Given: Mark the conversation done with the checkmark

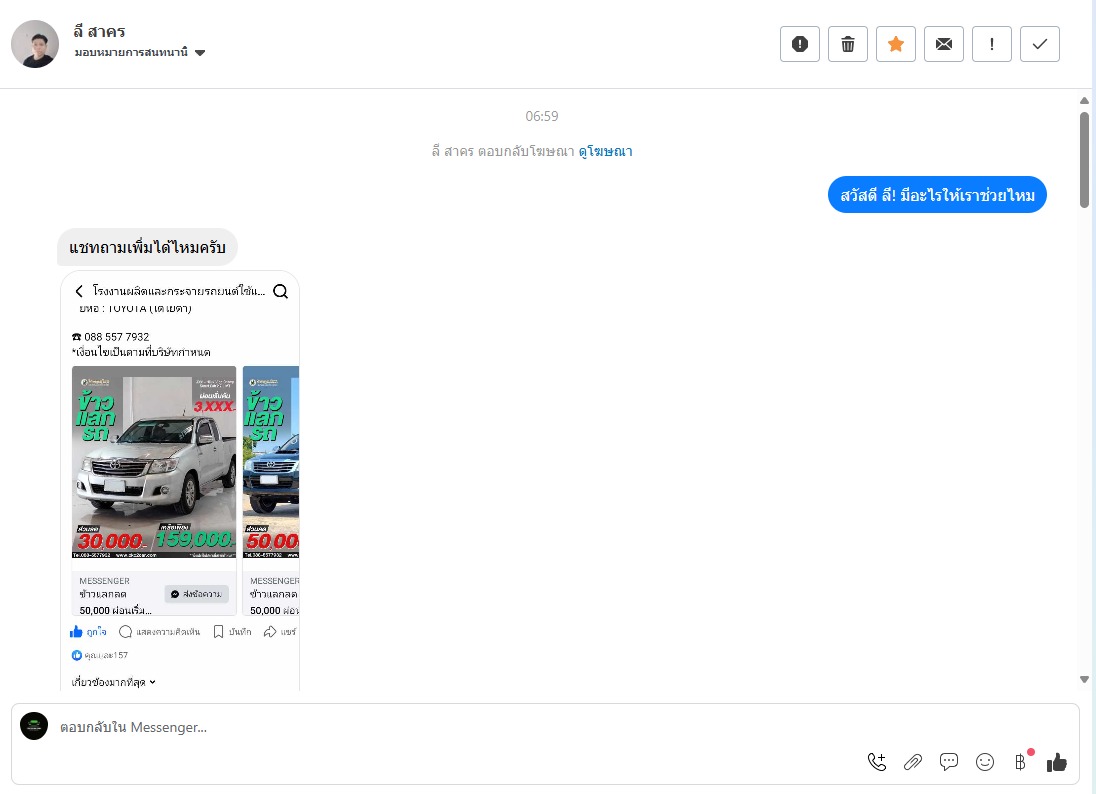Looking at the screenshot, I should (x=1039, y=44).
